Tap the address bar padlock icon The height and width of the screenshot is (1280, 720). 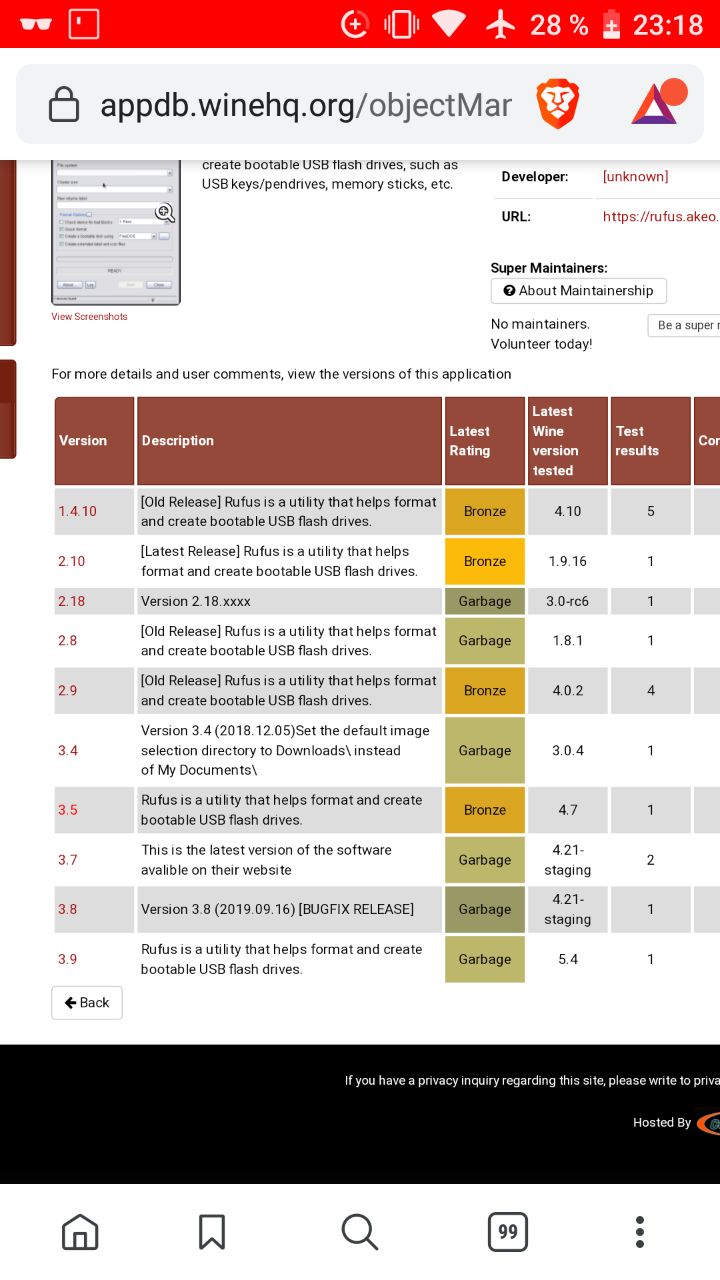(x=63, y=104)
